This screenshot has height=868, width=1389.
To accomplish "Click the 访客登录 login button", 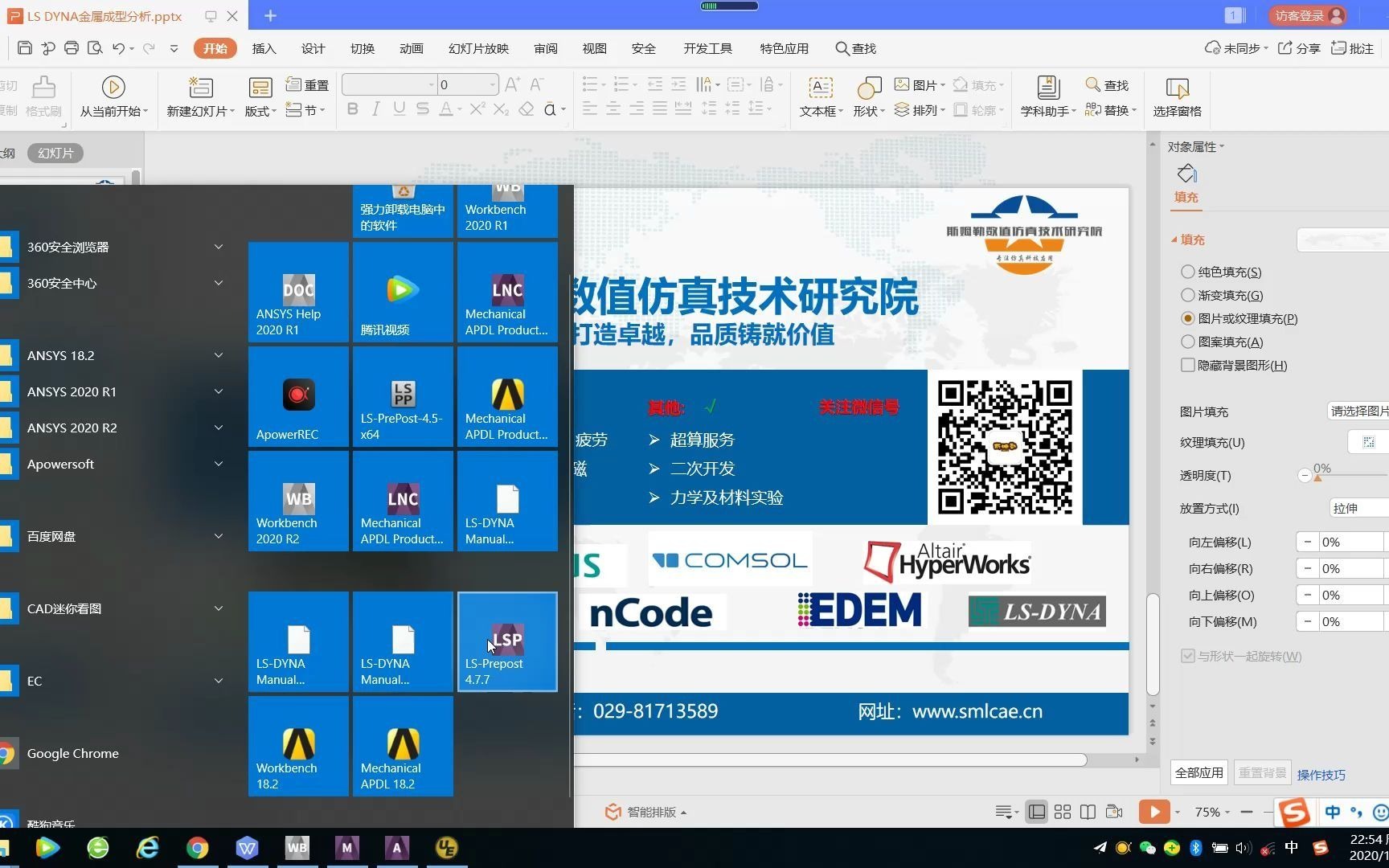I will (1307, 15).
